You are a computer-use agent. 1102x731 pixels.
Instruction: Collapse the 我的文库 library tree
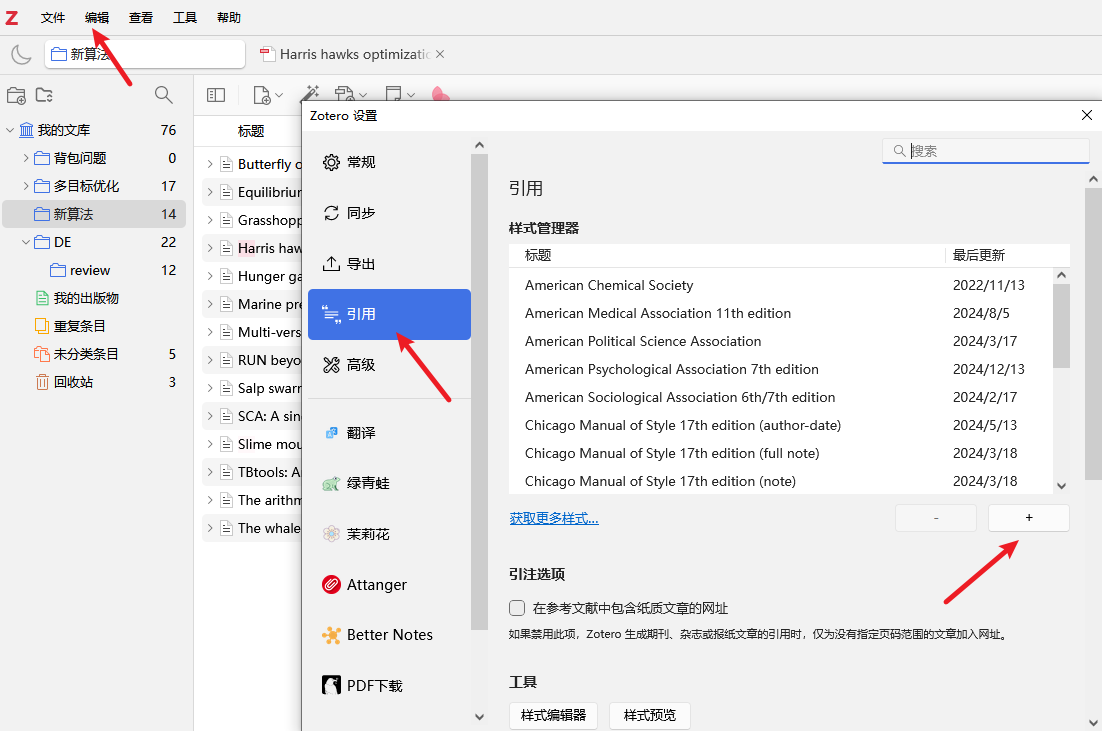(10, 130)
